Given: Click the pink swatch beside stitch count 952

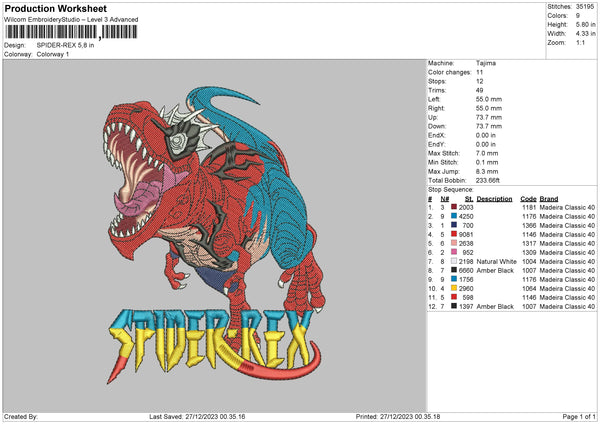Looking at the screenshot, I should [x=454, y=252].
